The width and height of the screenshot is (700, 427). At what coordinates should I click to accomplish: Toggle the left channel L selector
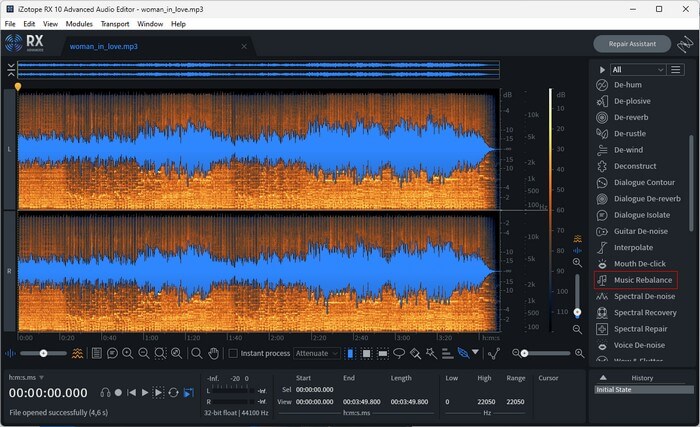click(x=9, y=149)
